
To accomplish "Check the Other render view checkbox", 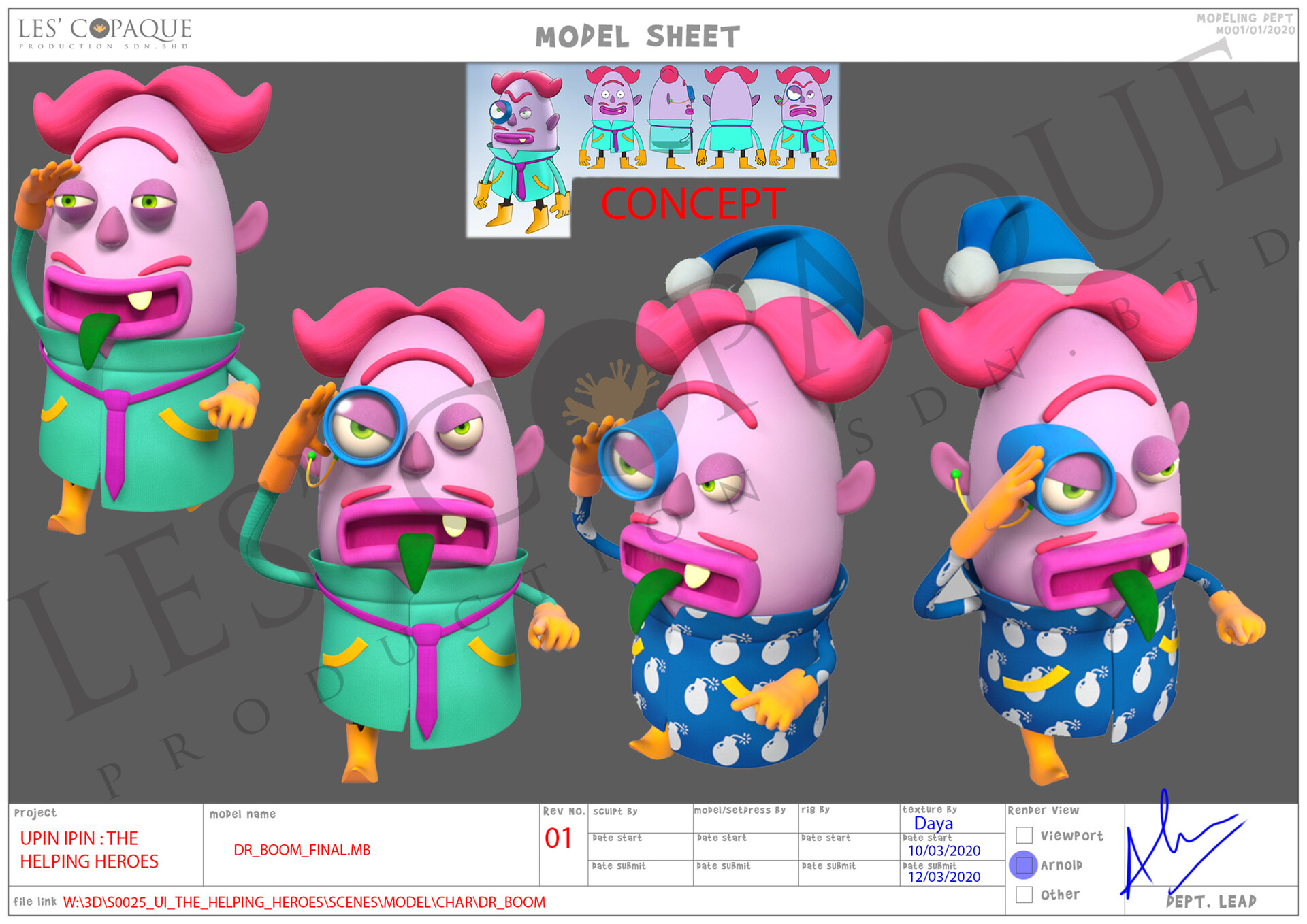I will coord(1024,894).
